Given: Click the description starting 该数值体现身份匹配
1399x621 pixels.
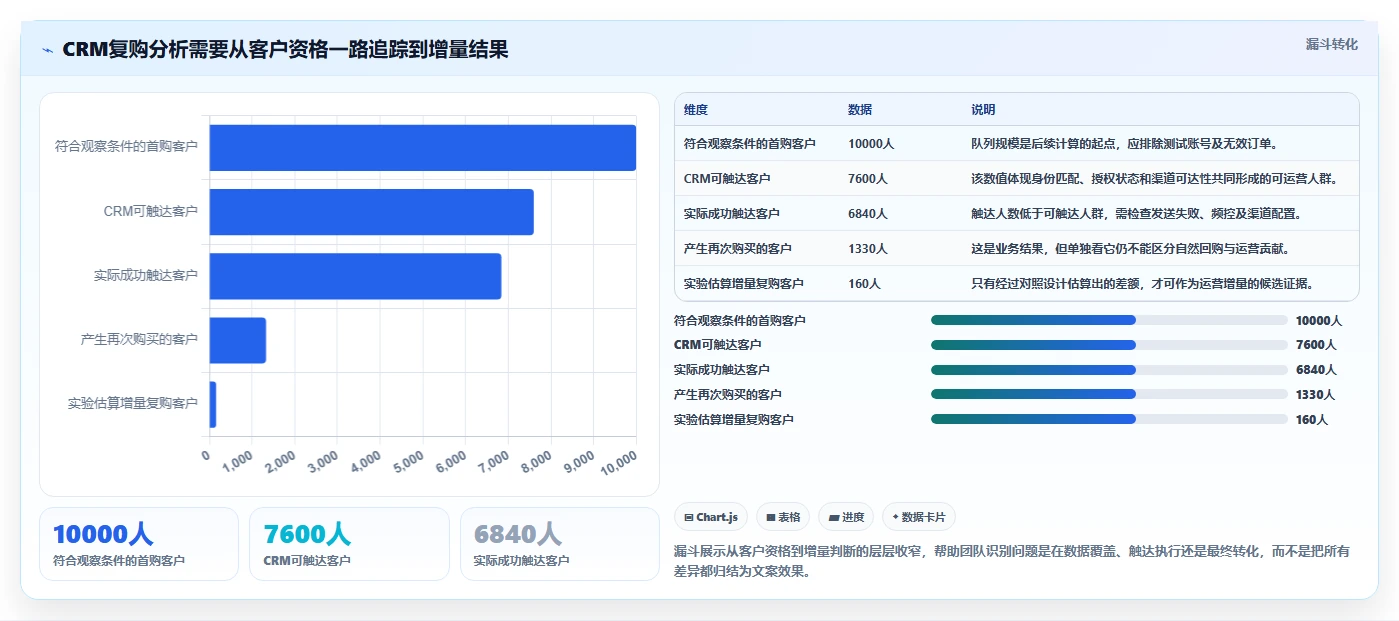Looking at the screenshot, I should point(1154,179).
